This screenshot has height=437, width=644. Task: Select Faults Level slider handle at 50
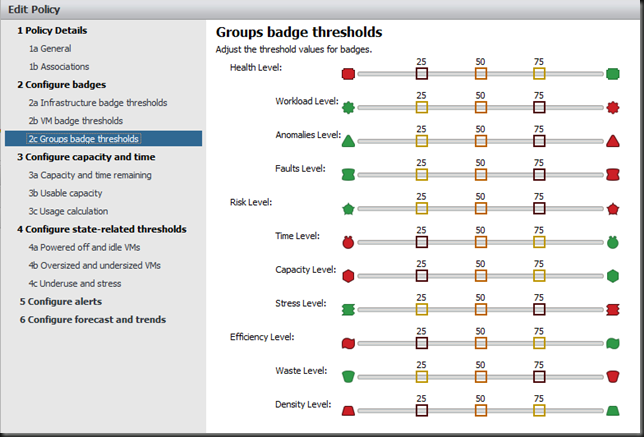pyautogui.click(x=481, y=175)
